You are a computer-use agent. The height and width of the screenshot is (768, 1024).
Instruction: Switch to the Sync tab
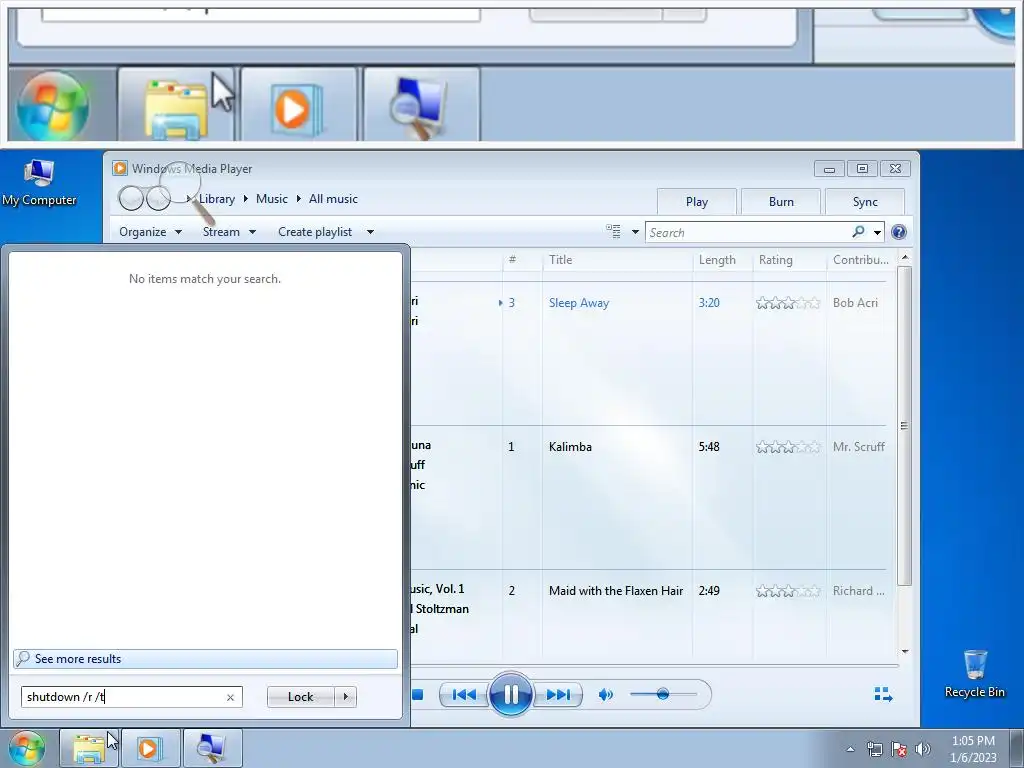(865, 202)
